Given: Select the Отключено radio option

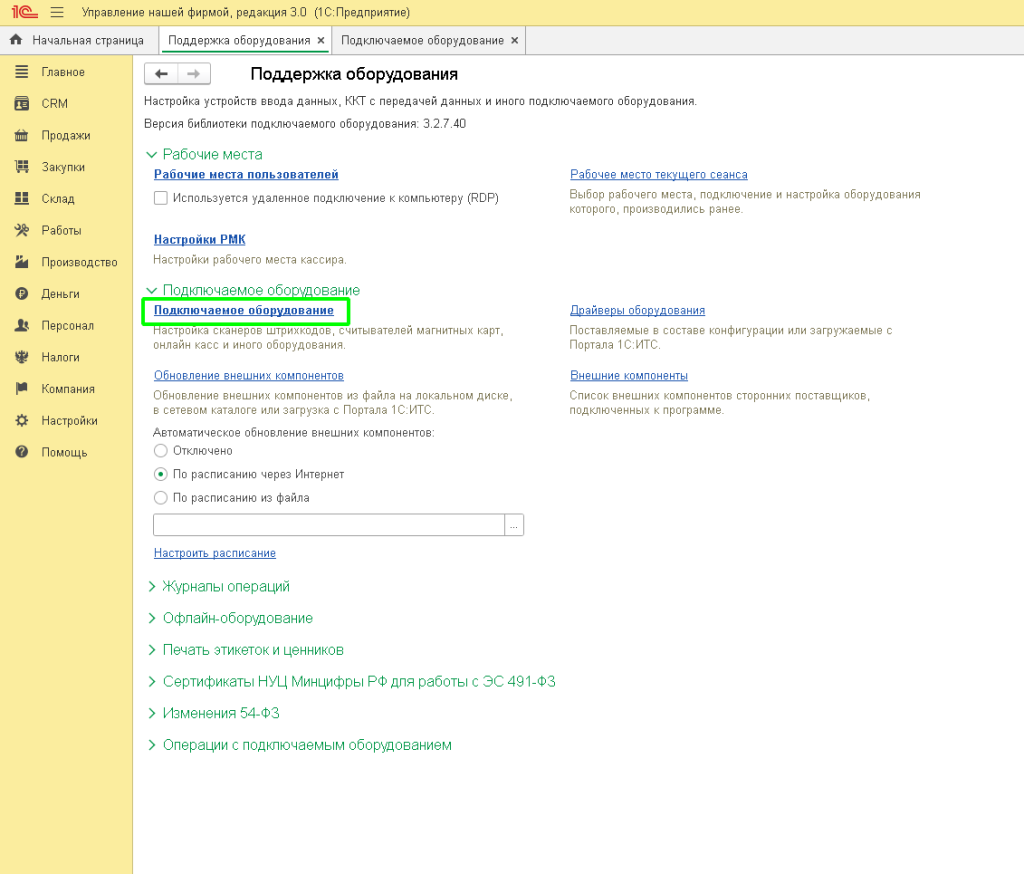Looking at the screenshot, I should tap(161, 451).
